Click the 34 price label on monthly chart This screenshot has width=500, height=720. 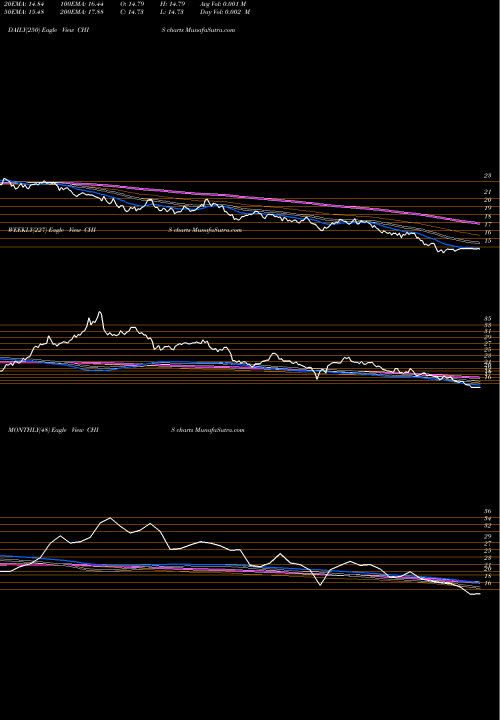(488, 519)
